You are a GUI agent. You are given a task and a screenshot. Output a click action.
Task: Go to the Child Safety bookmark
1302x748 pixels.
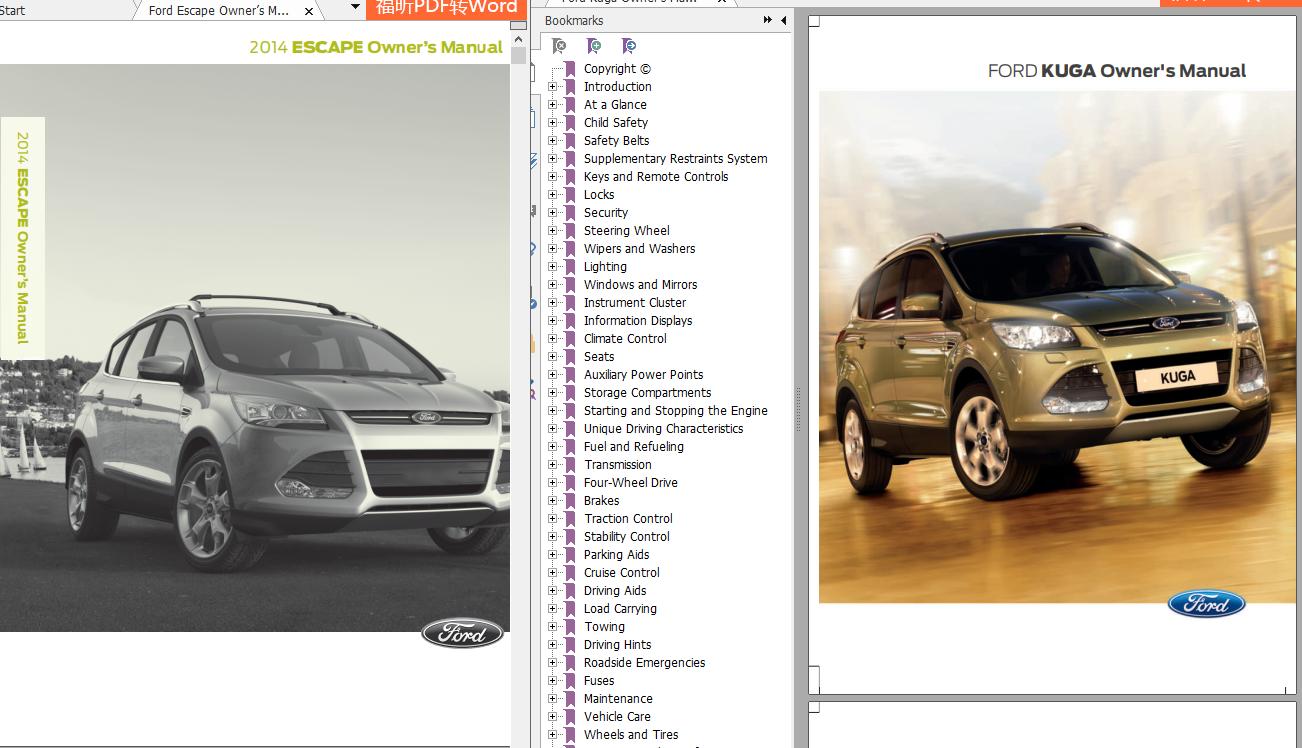[616, 123]
